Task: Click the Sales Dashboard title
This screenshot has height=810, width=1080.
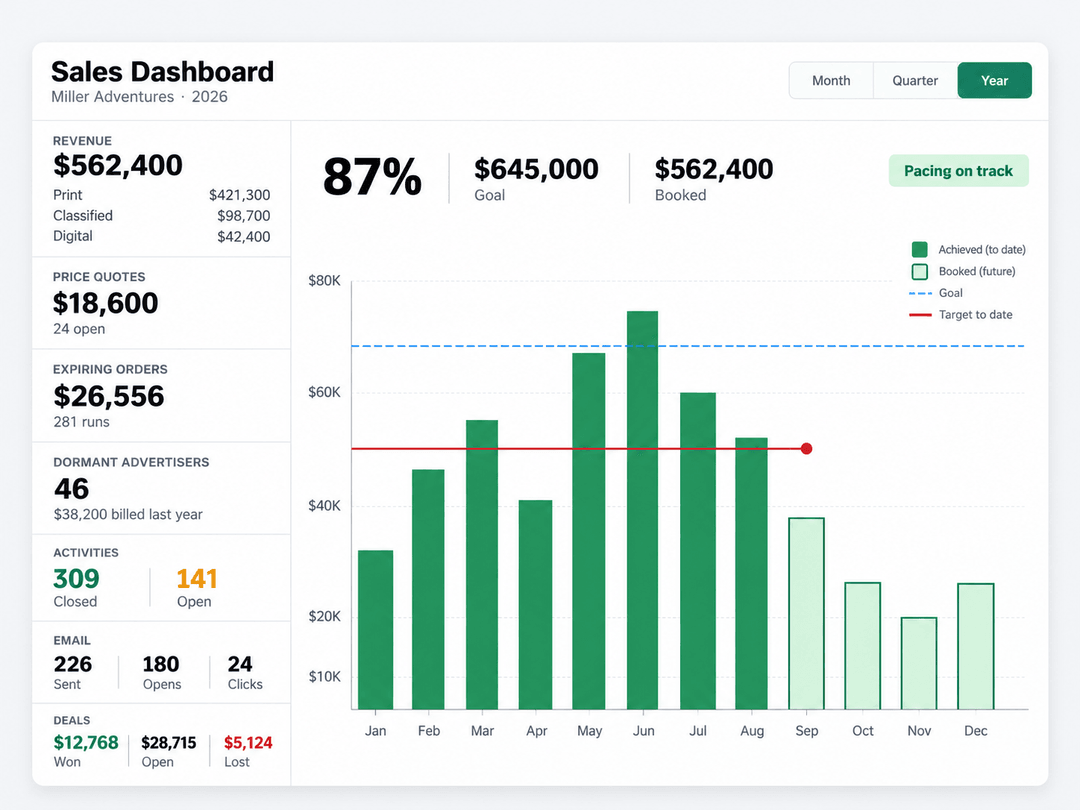Action: point(163,72)
